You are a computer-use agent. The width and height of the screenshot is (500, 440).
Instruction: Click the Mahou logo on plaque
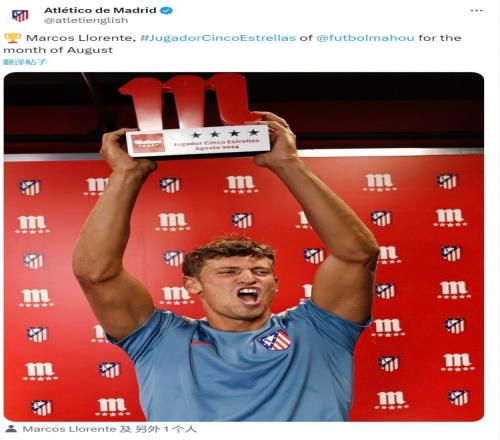[148, 143]
